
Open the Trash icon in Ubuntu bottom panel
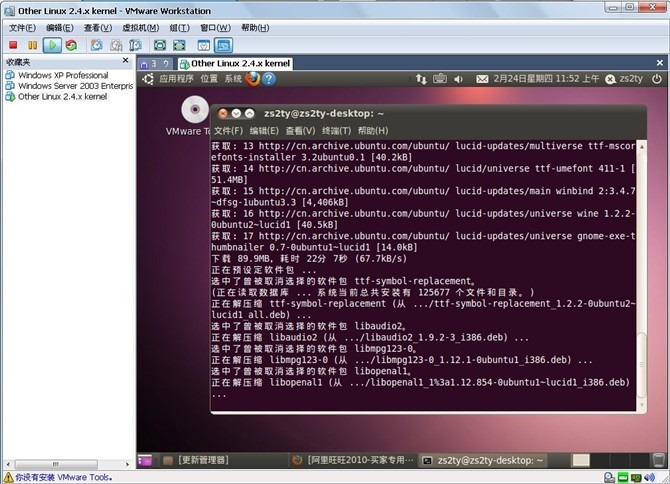[660, 460]
